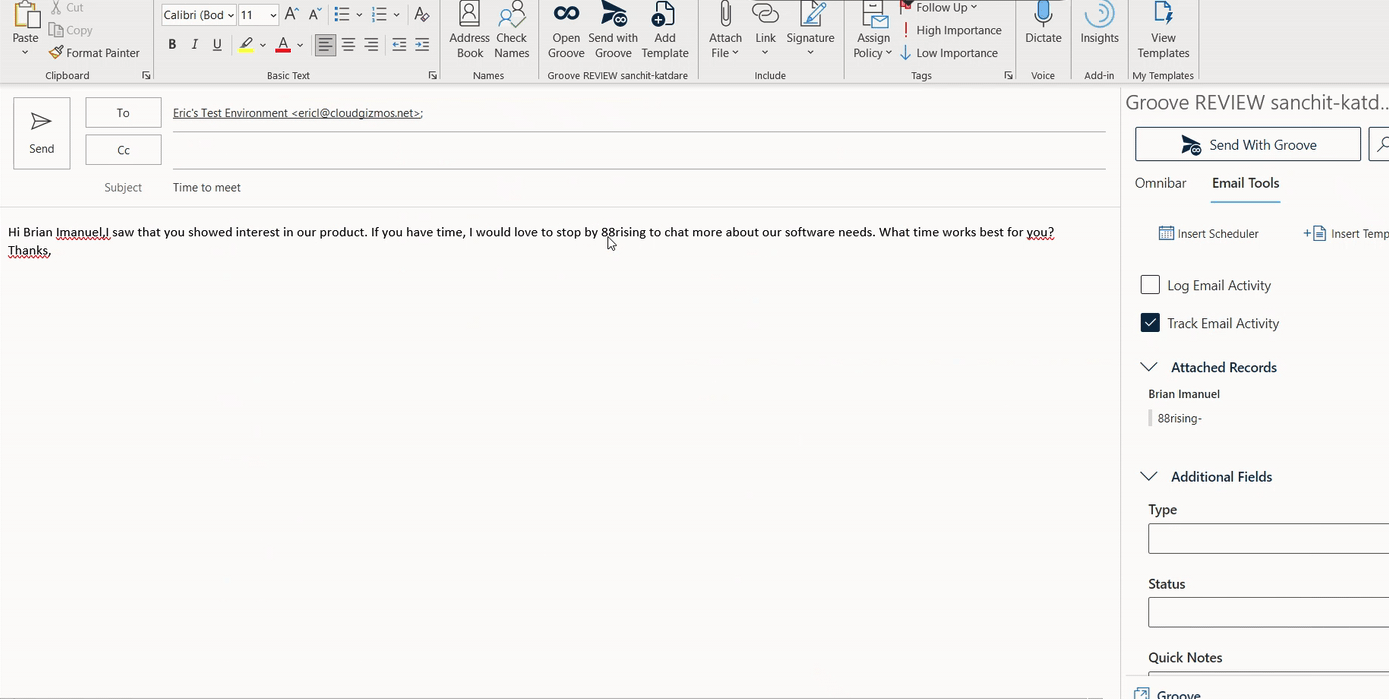1389x699 pixels.
Task: Align text right
Action: click(371, 44)
